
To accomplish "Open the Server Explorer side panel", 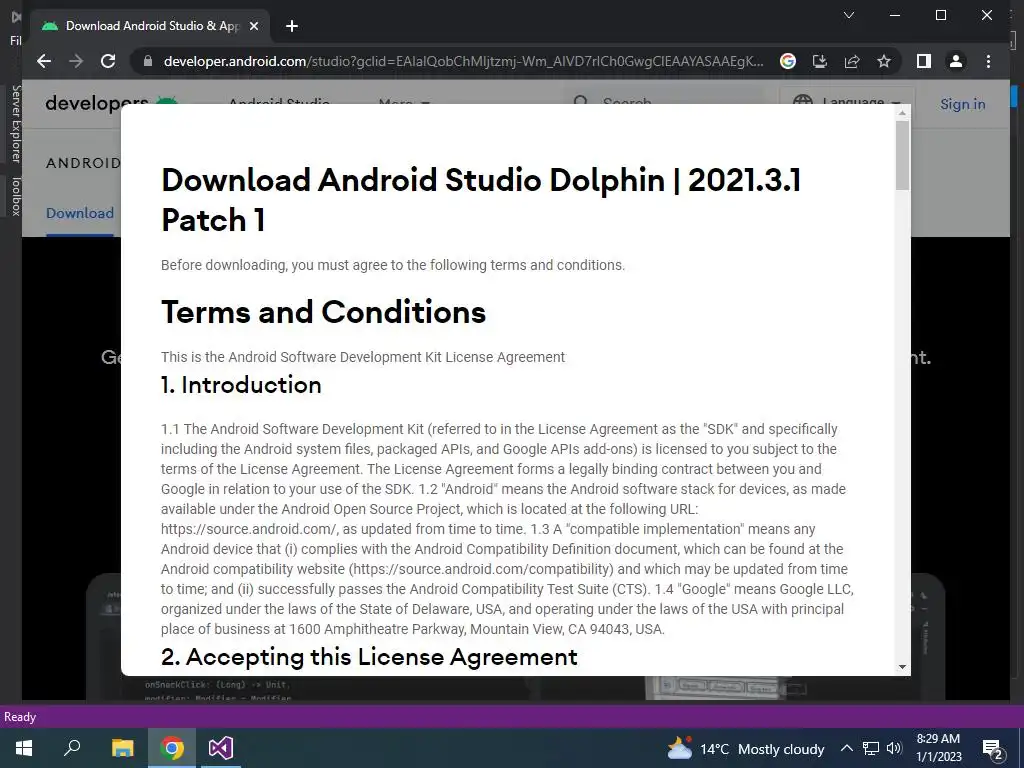I will coord(16,123).
